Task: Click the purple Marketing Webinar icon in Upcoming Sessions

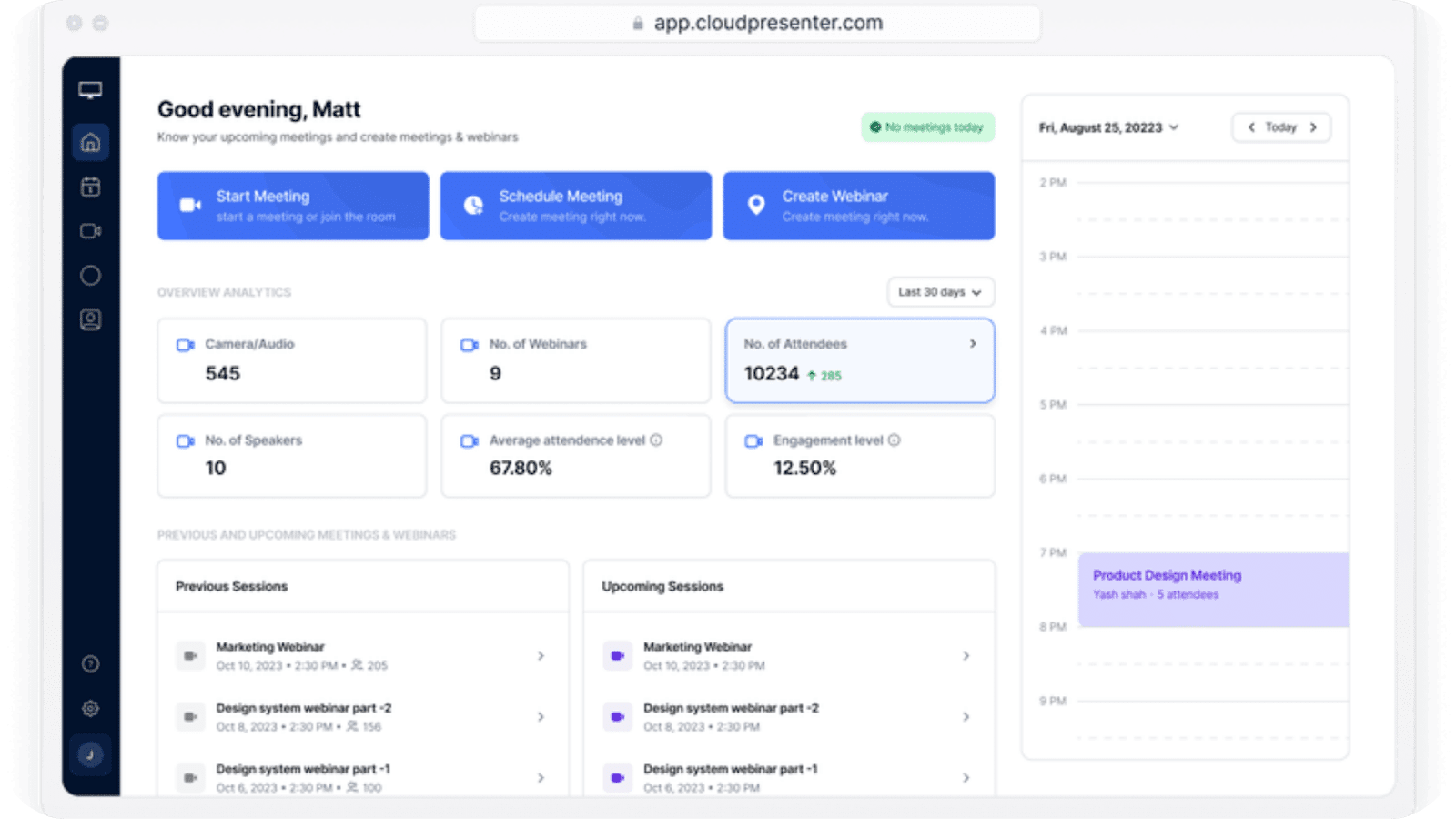Action: tap(617, 655)
